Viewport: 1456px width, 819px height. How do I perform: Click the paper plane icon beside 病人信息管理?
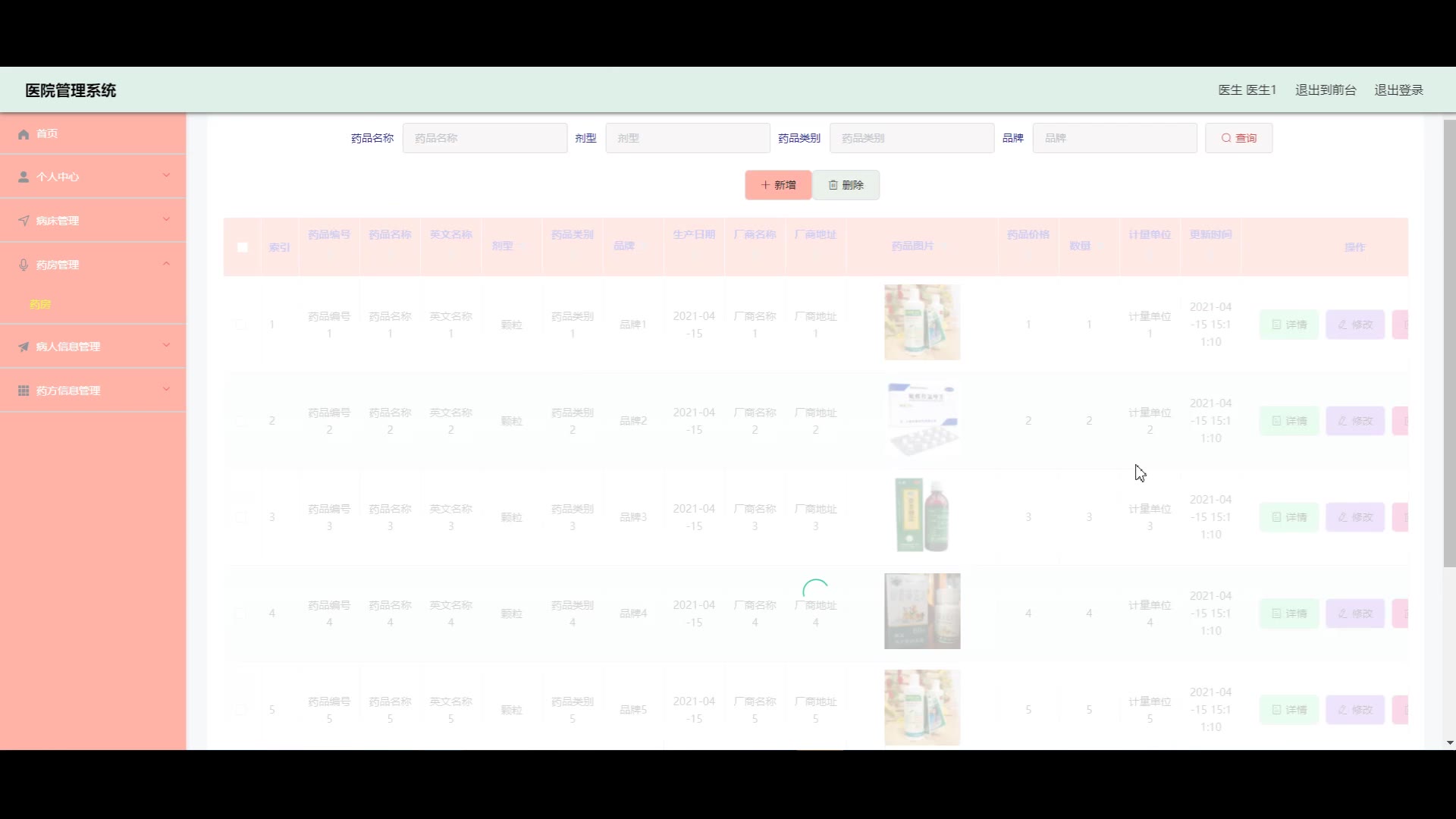tap(24, 347)
